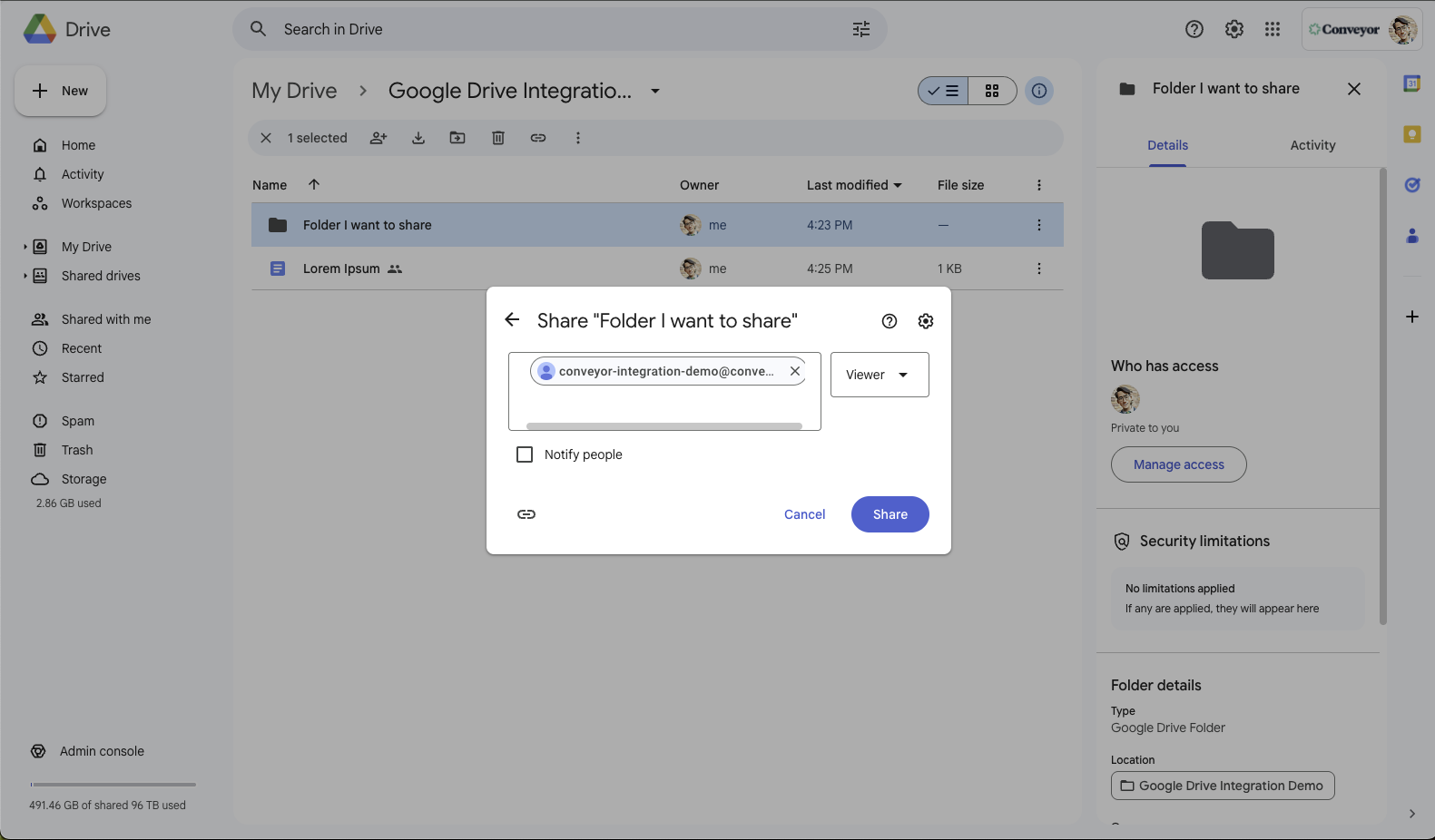Open more options for Lorem Ipsum row
1435x840 pixels.
coord(1039,269)
